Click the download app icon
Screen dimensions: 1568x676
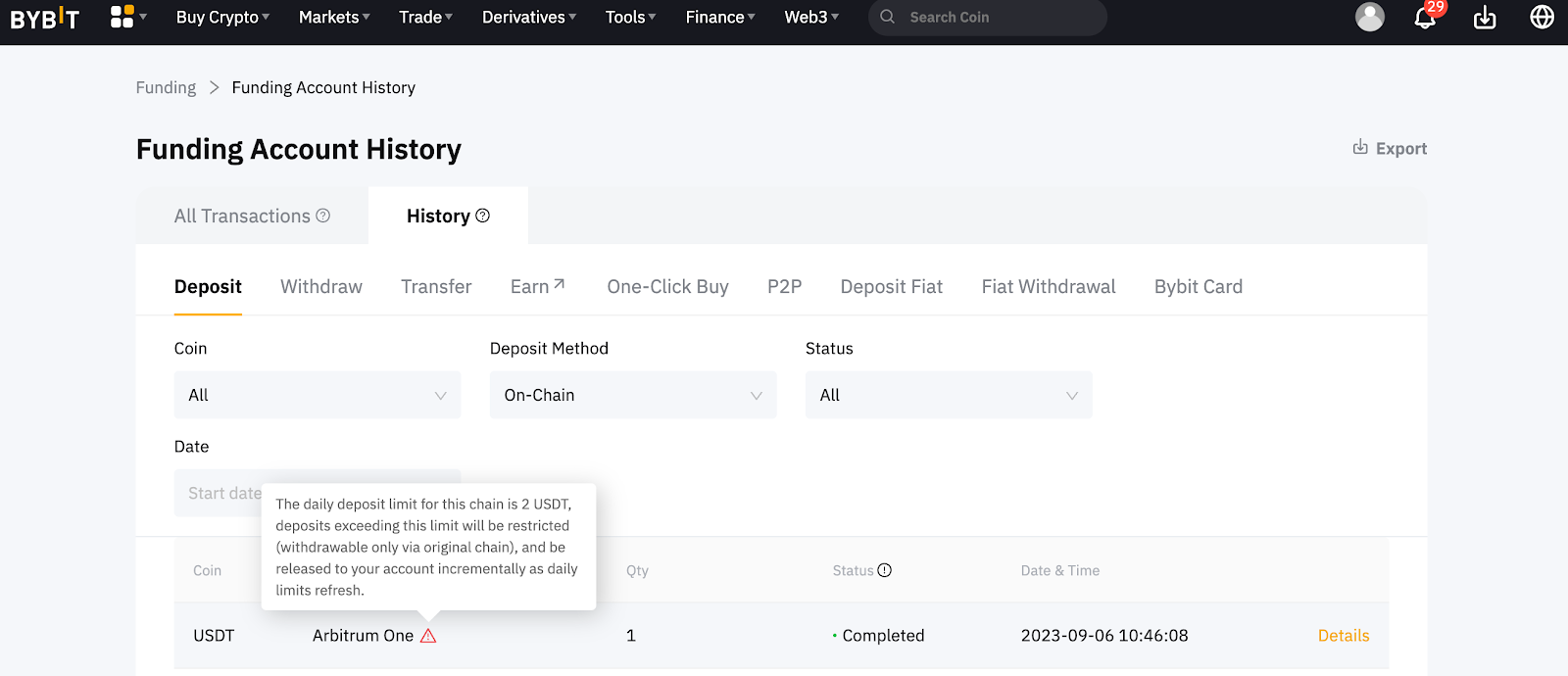tap(1485, 18)
